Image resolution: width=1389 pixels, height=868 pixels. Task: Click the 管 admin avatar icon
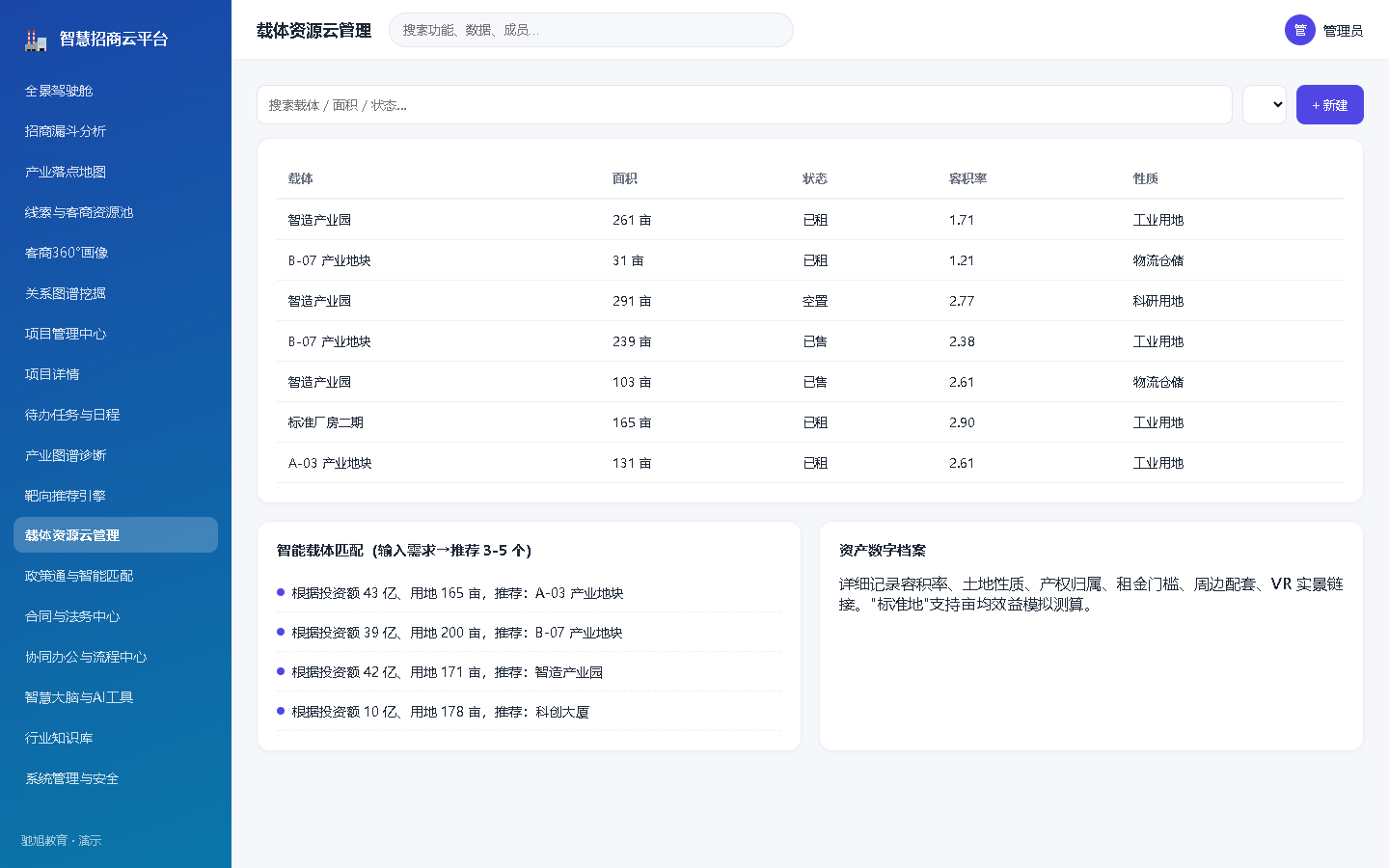coord(1300,30)
